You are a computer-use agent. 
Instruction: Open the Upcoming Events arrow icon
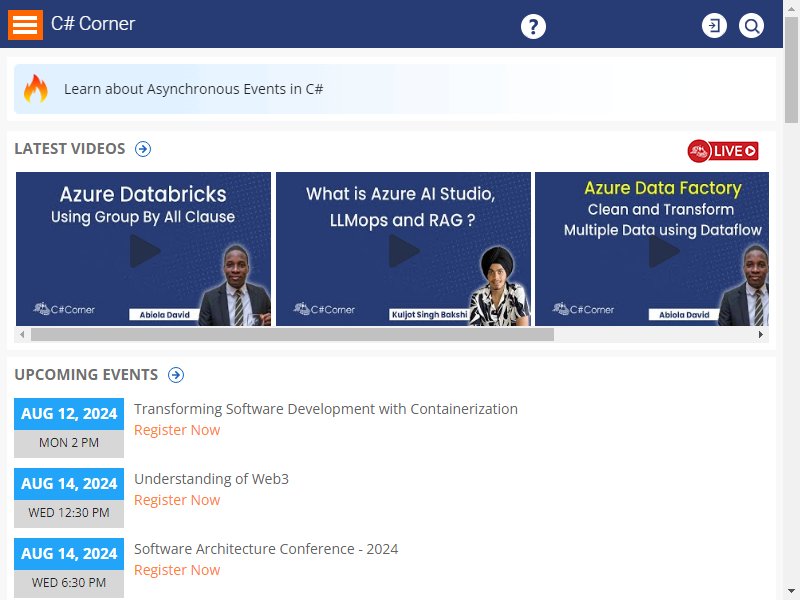(176, 375)
